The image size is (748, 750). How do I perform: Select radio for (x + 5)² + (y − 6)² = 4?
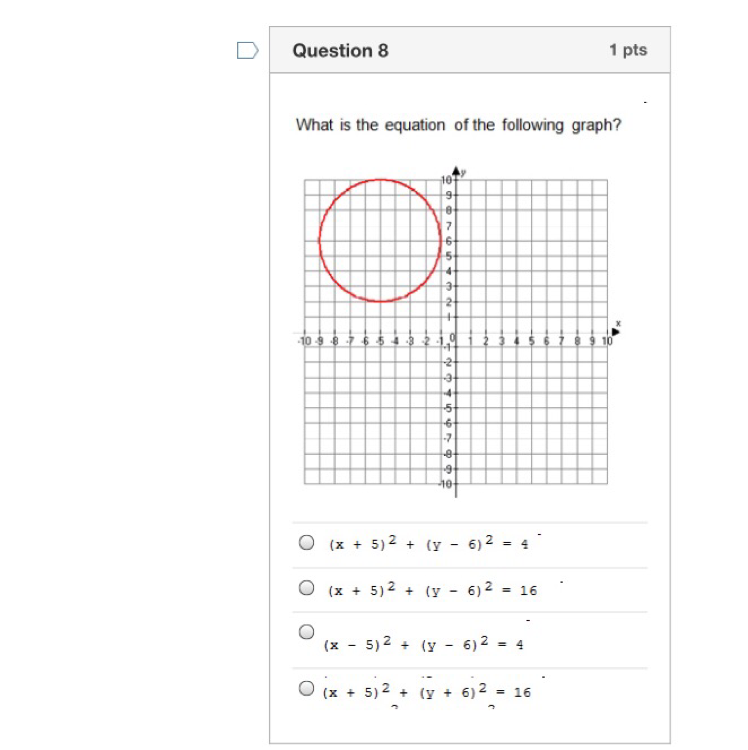click(307, 543)
